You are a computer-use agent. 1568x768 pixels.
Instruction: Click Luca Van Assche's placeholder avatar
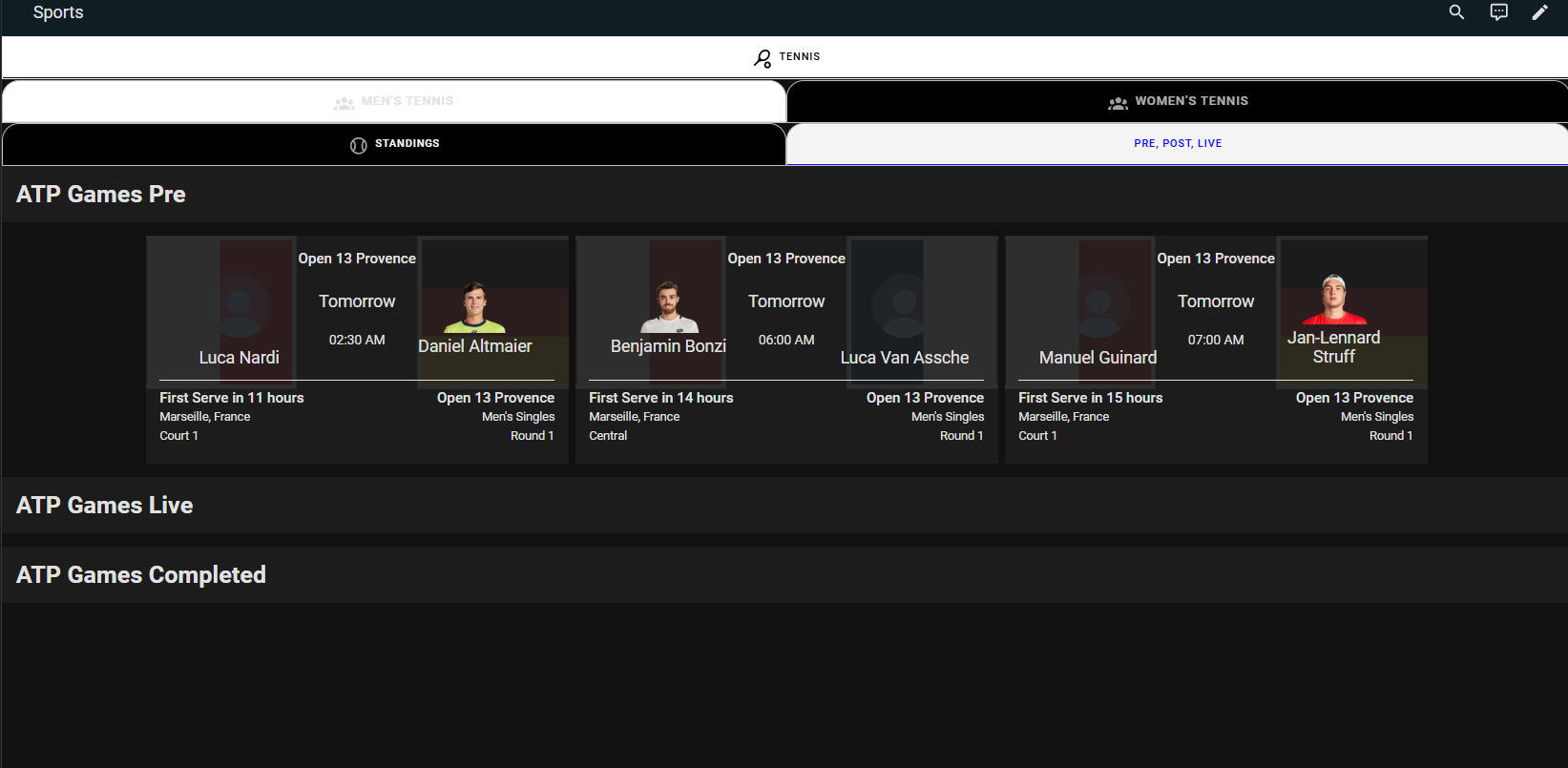pos(904,305)
